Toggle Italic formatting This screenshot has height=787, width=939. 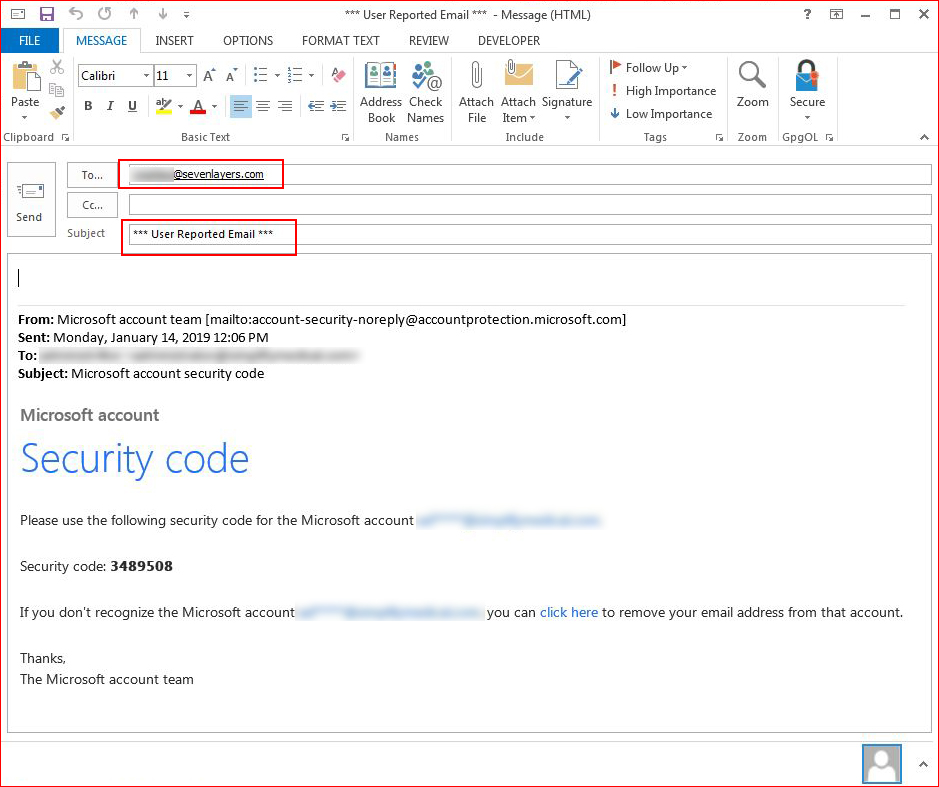point(110,106)
